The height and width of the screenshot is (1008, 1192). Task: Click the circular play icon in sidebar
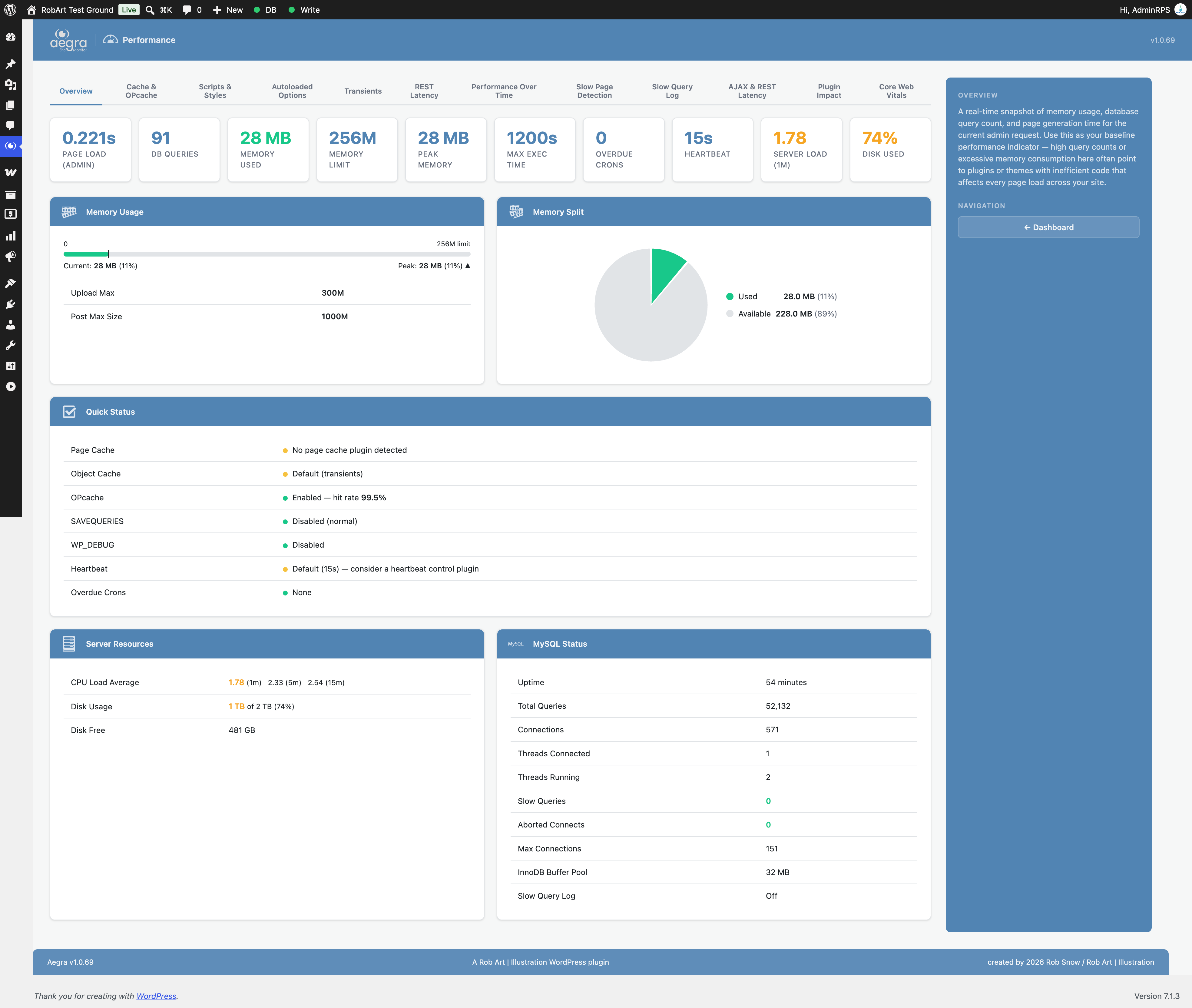pyautogui.click(x=10, y=387)
